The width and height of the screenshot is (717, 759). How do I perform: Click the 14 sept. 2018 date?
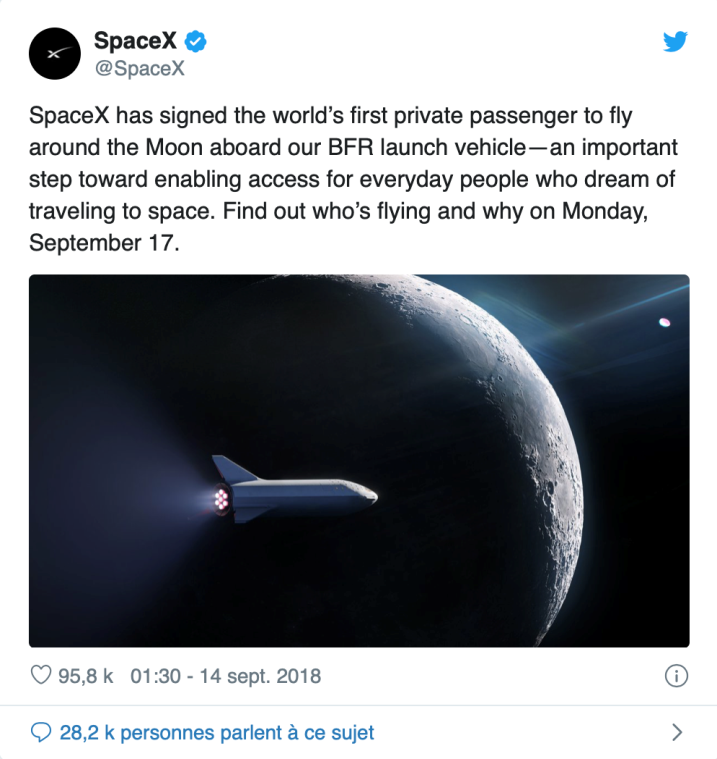(x=260, y=676)
